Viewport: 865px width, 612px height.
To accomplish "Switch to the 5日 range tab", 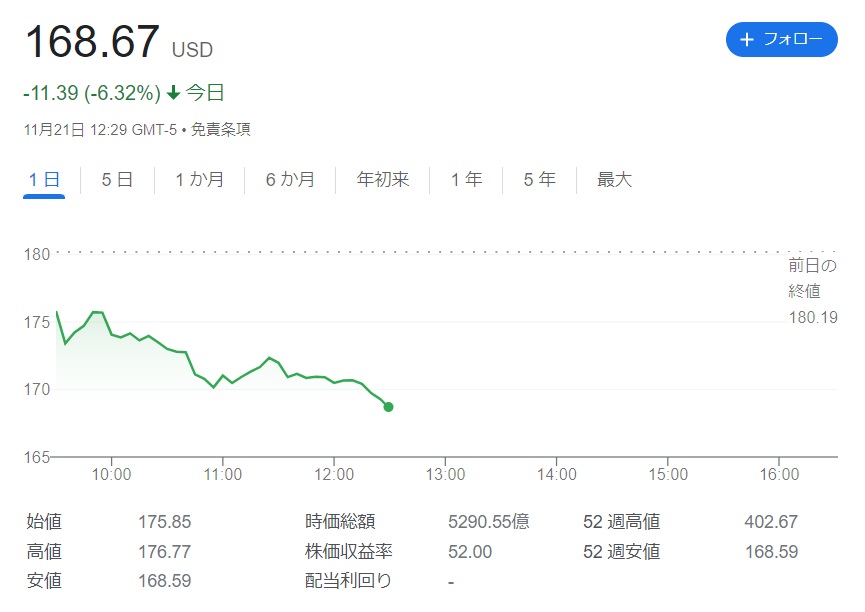I will tap(117, 180).
